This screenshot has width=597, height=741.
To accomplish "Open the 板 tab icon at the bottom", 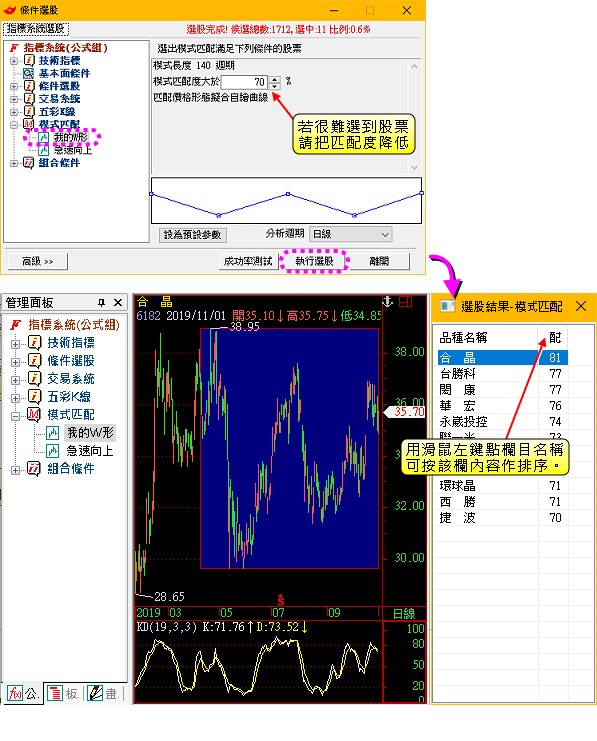I will click(55, 693).
